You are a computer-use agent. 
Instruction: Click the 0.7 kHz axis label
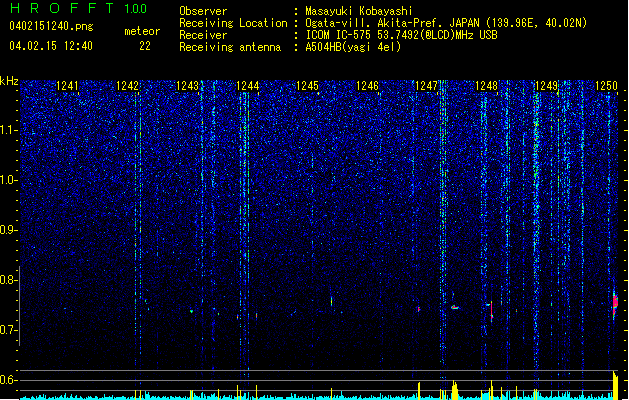[x=9, y=330]
